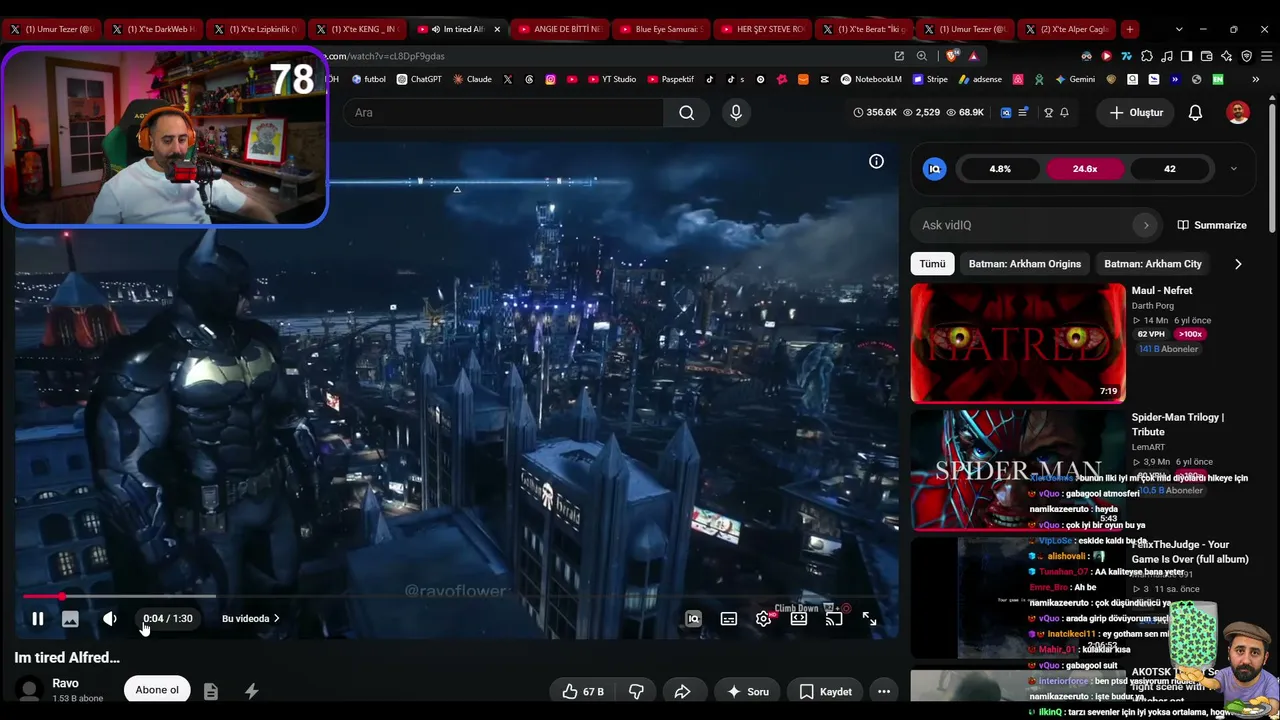Save the video with the Kaydet button
Screen dimensions: 1280x720
(826, 691)
